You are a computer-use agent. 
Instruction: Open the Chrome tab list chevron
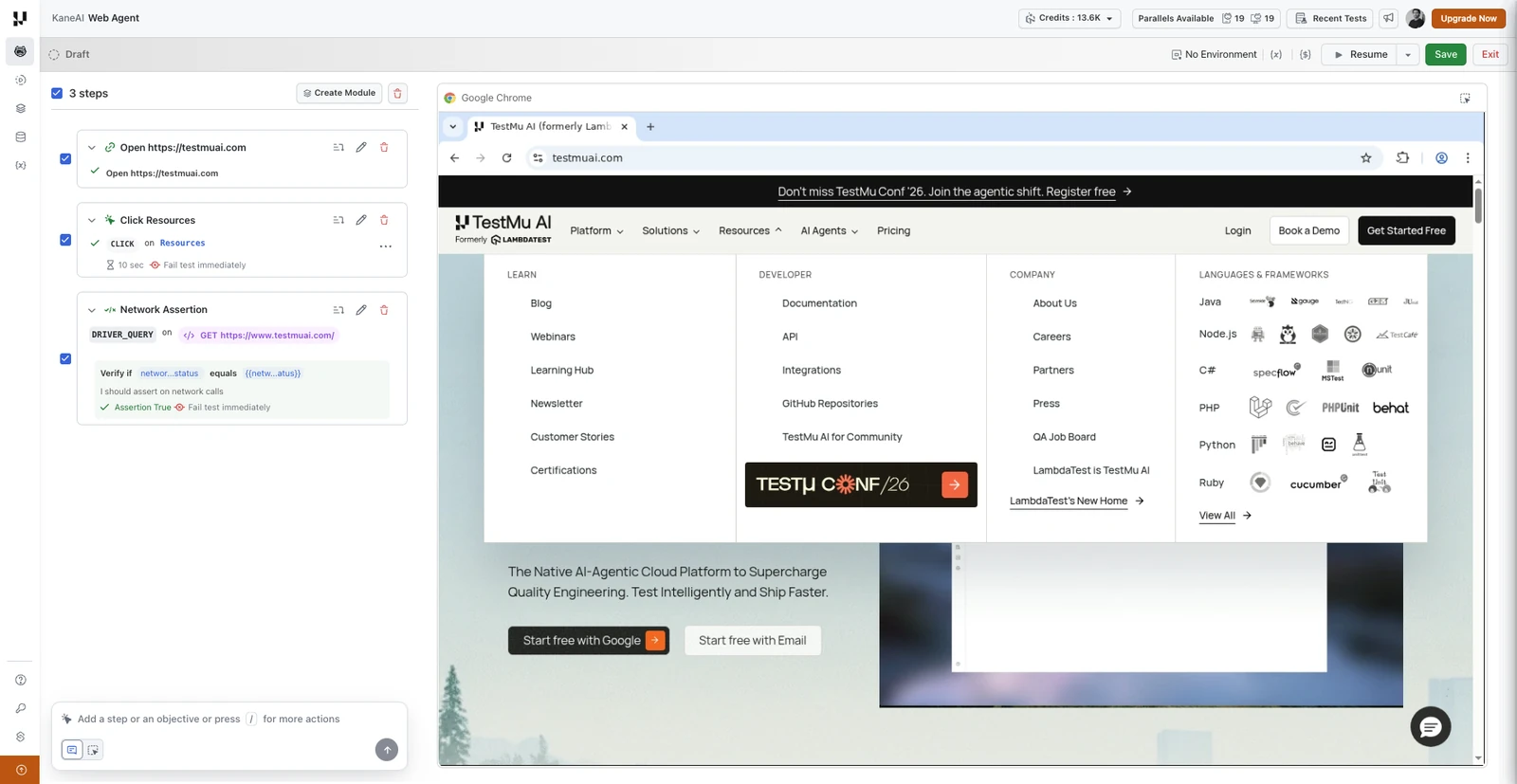(453, 126)
